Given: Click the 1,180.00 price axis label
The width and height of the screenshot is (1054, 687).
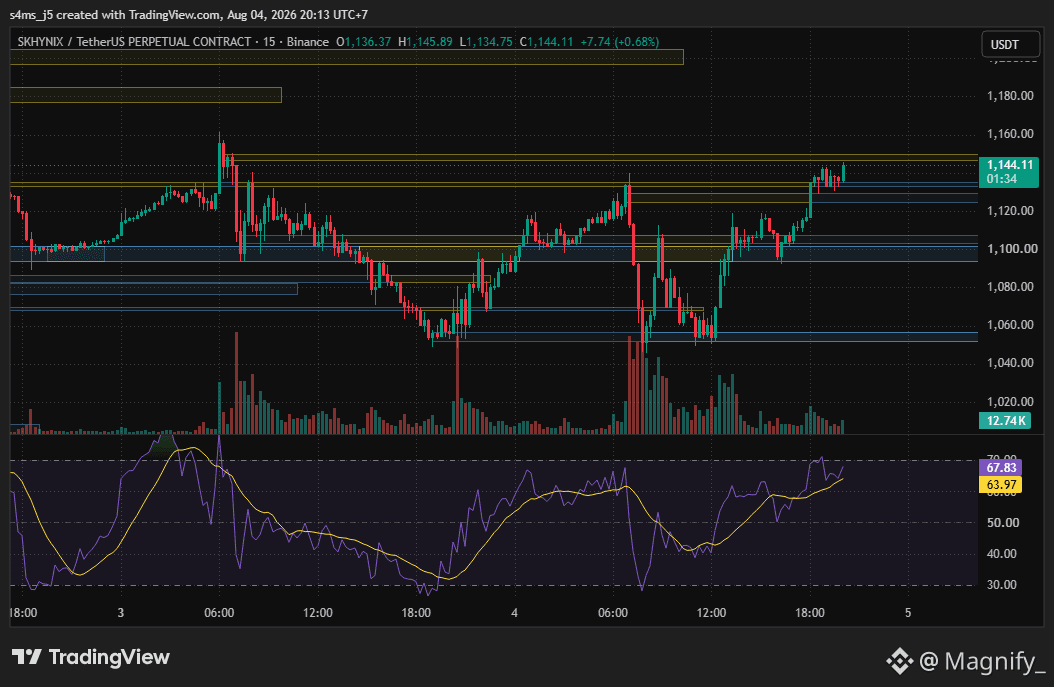Looking at the screenshot, I should click(1010, 95).
